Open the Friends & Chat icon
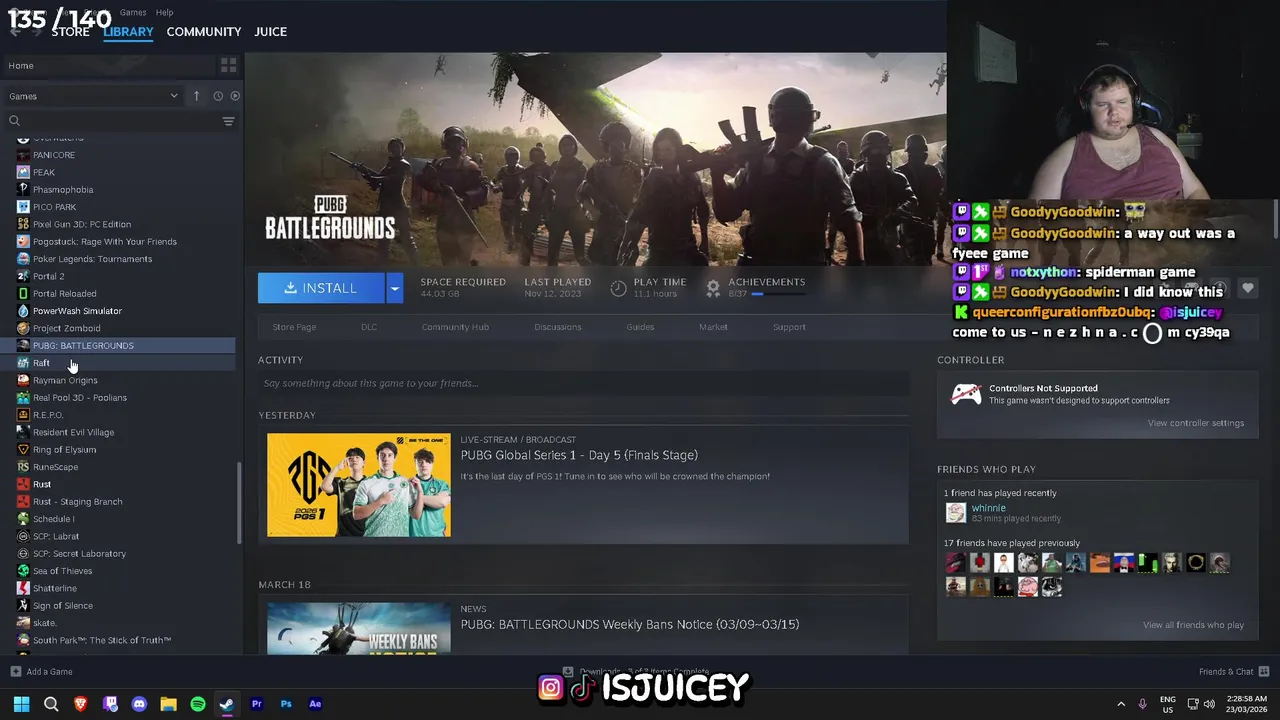 pos(1264,671)
